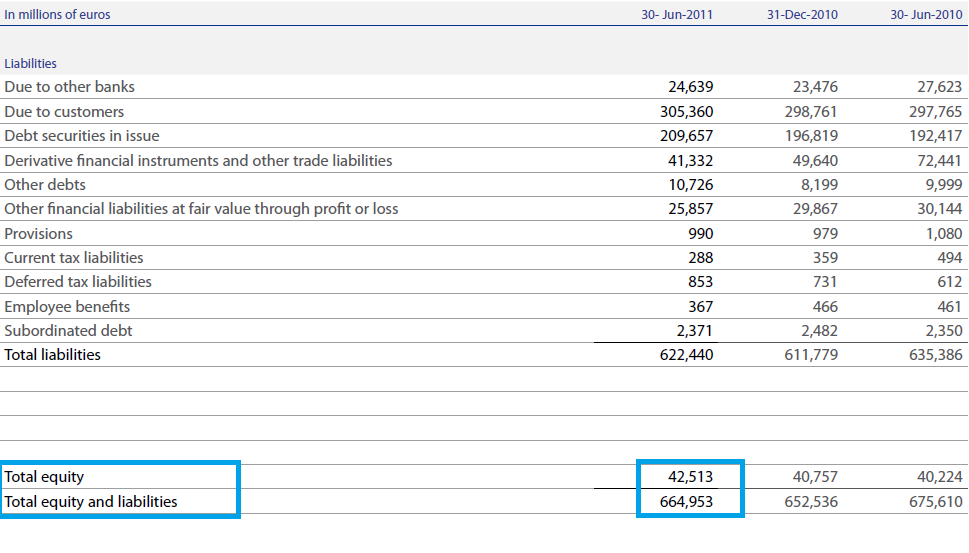The height and width of the screenshot is (553, 969).
Task: Select value 979 for Provisions
Action: [x=825, y=234]
